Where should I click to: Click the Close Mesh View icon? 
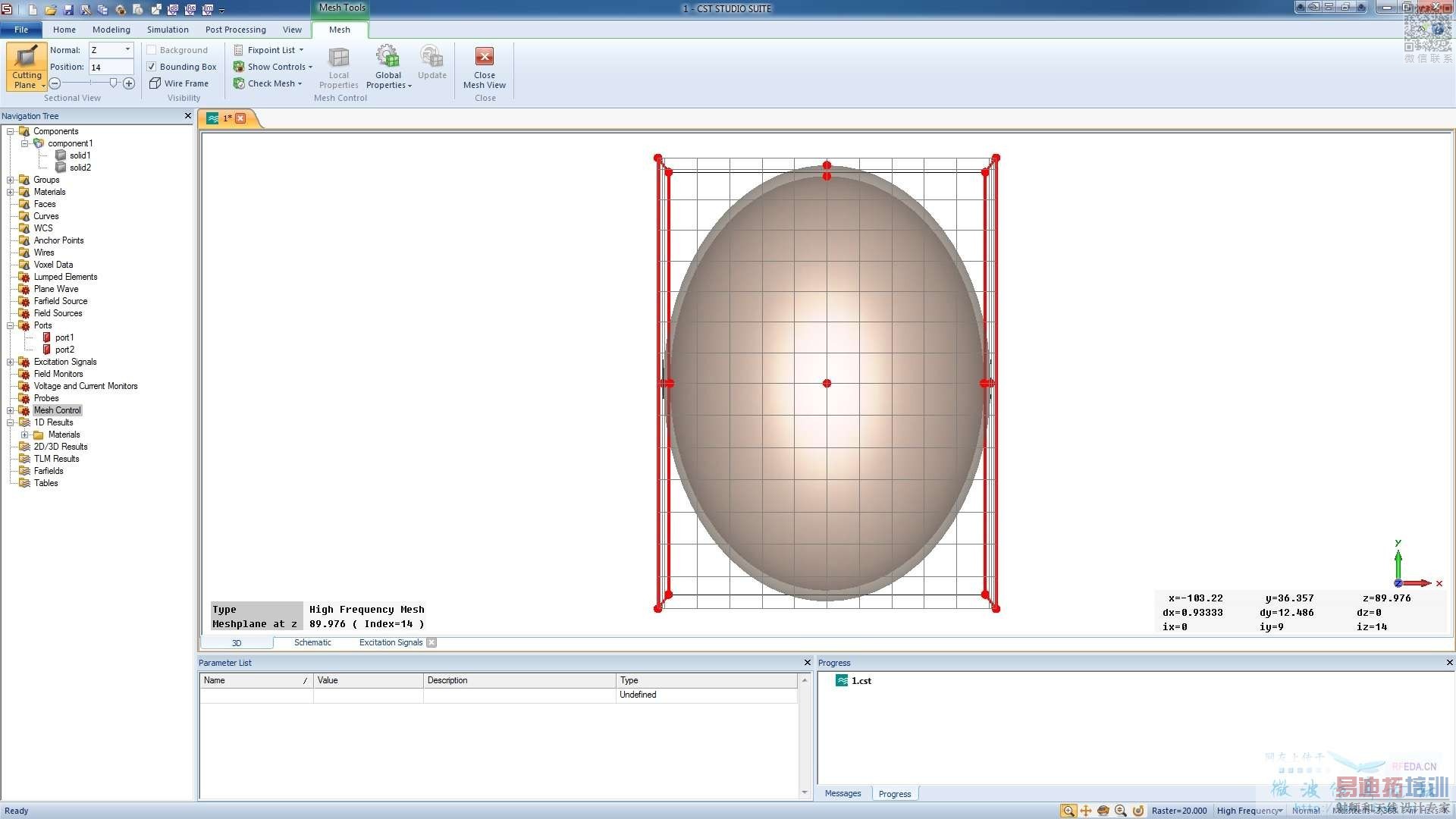(484, 57)
